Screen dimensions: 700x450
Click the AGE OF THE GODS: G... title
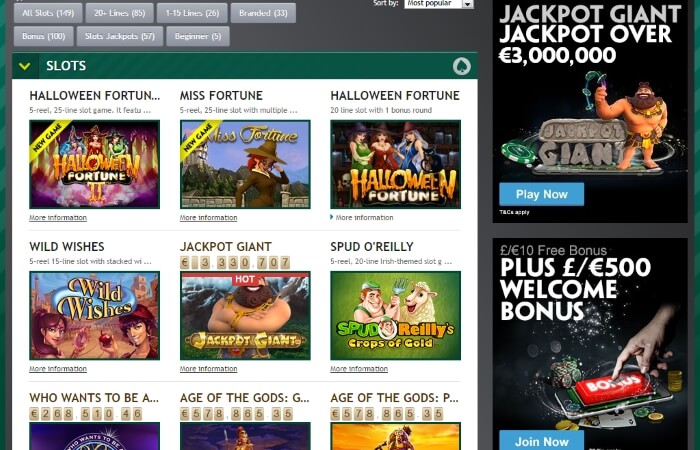coord(245,397)
